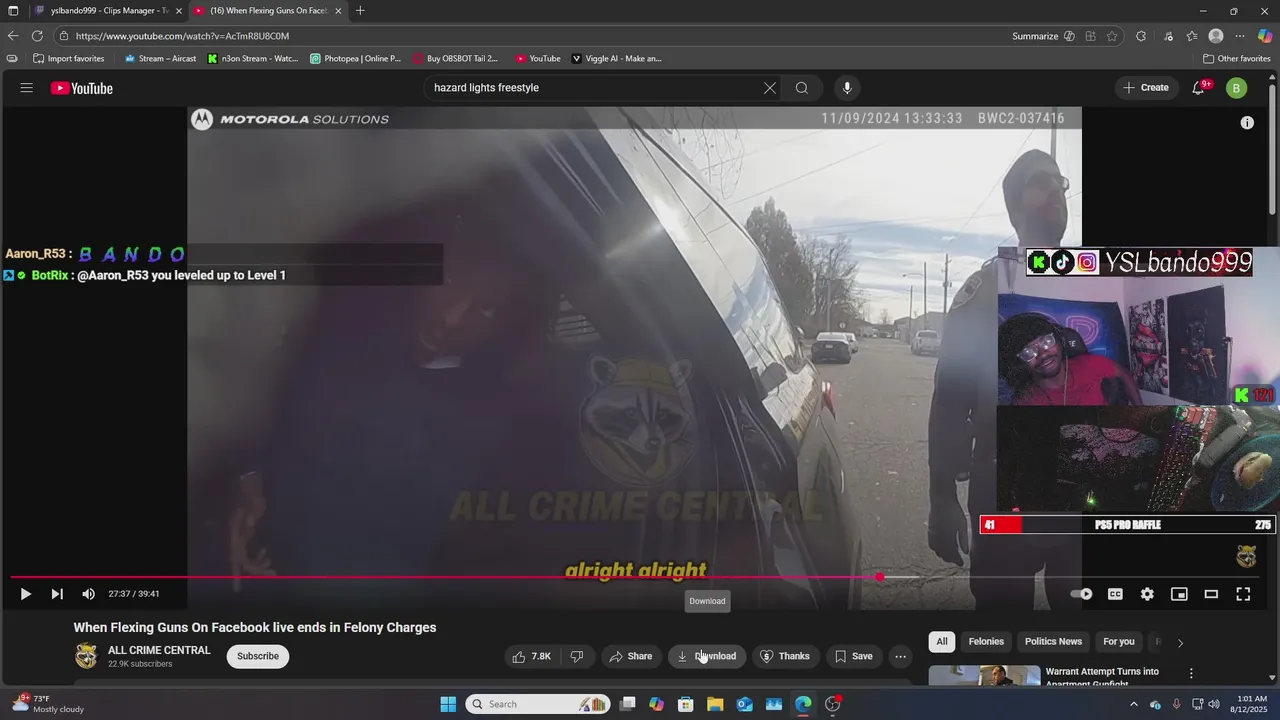This screenshot has height=720, width=1280.
Task: Enter full screen mode
Action: [1243, 594]
